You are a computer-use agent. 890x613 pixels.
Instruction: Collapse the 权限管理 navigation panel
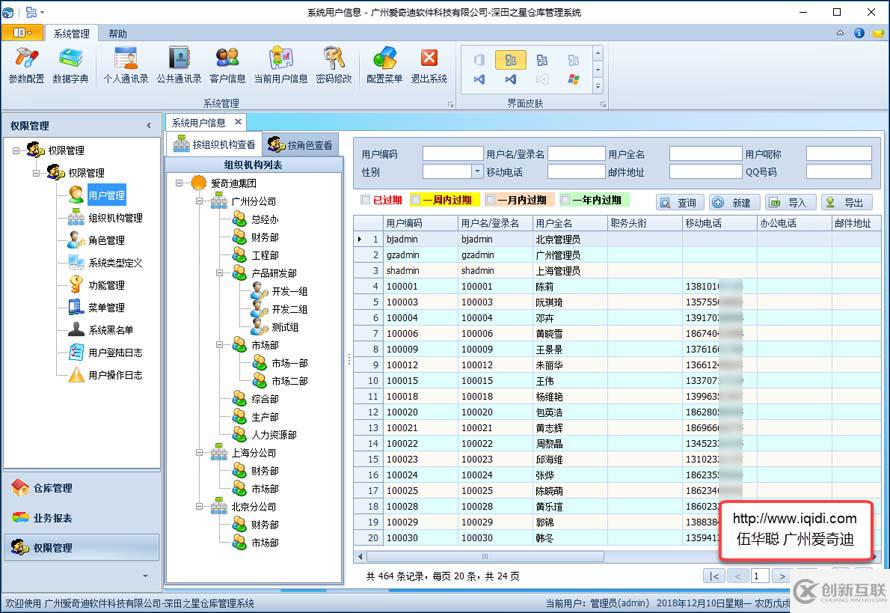(149, 125)
